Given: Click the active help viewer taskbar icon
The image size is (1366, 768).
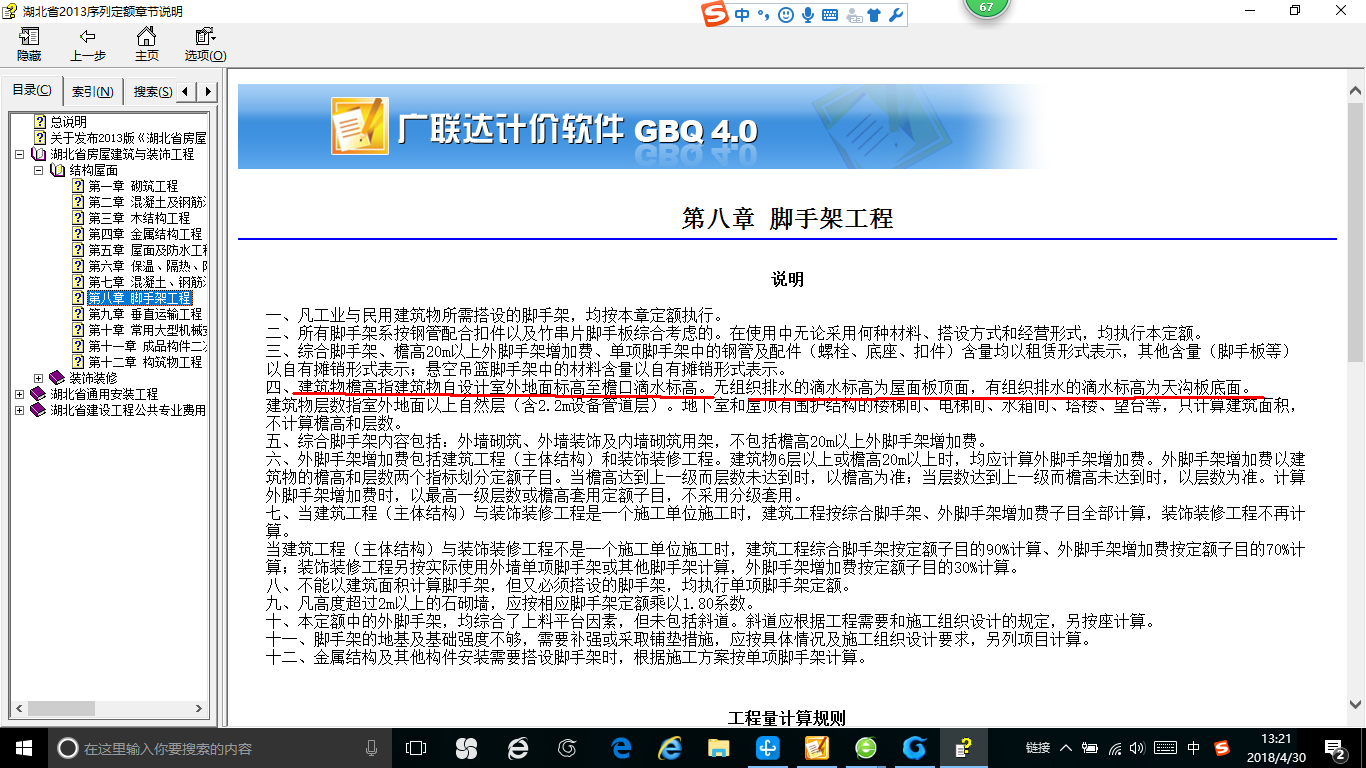Looking at the screenshot, I should (x=963, y=747).
